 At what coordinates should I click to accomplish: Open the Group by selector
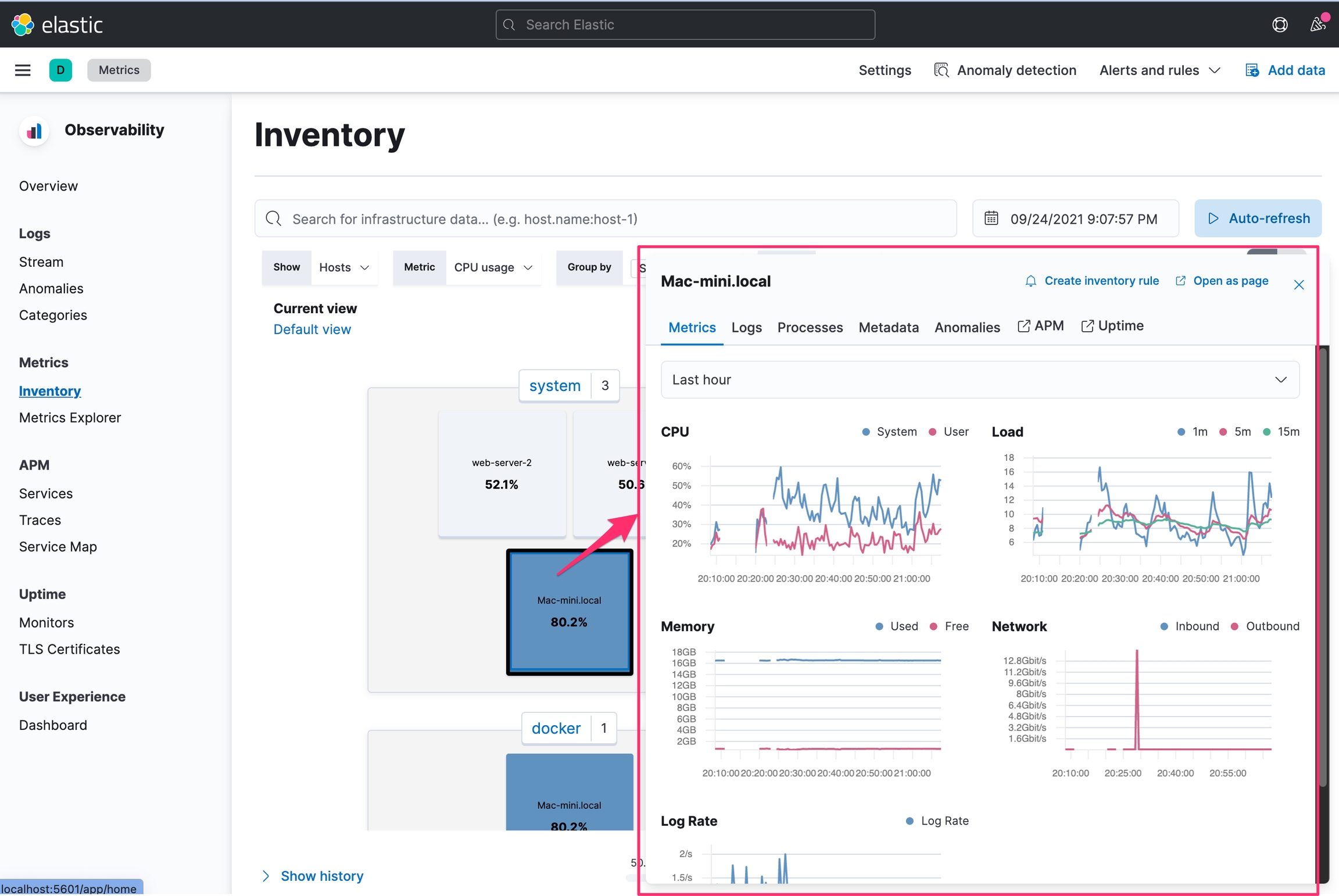(637, 267)
